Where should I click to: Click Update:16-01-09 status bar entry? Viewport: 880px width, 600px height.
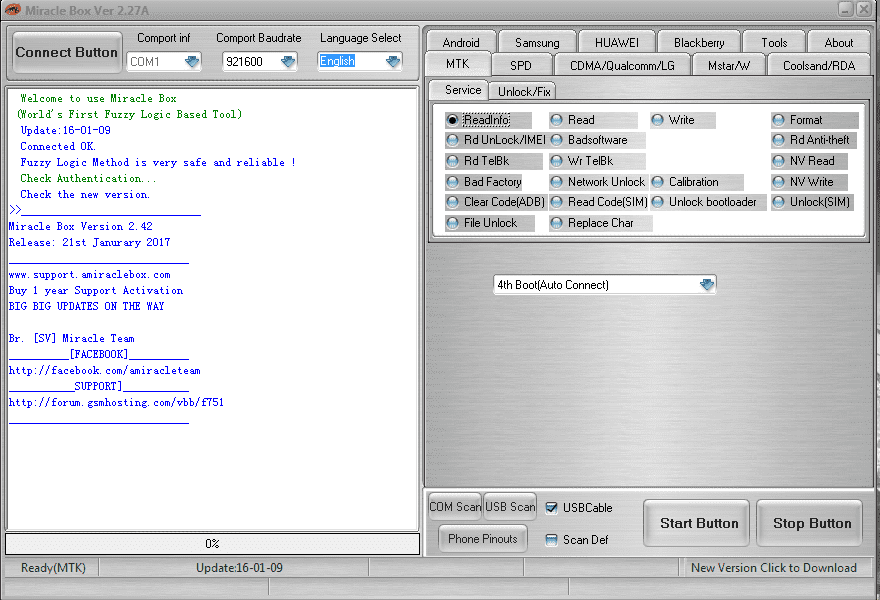pos(239,568)
